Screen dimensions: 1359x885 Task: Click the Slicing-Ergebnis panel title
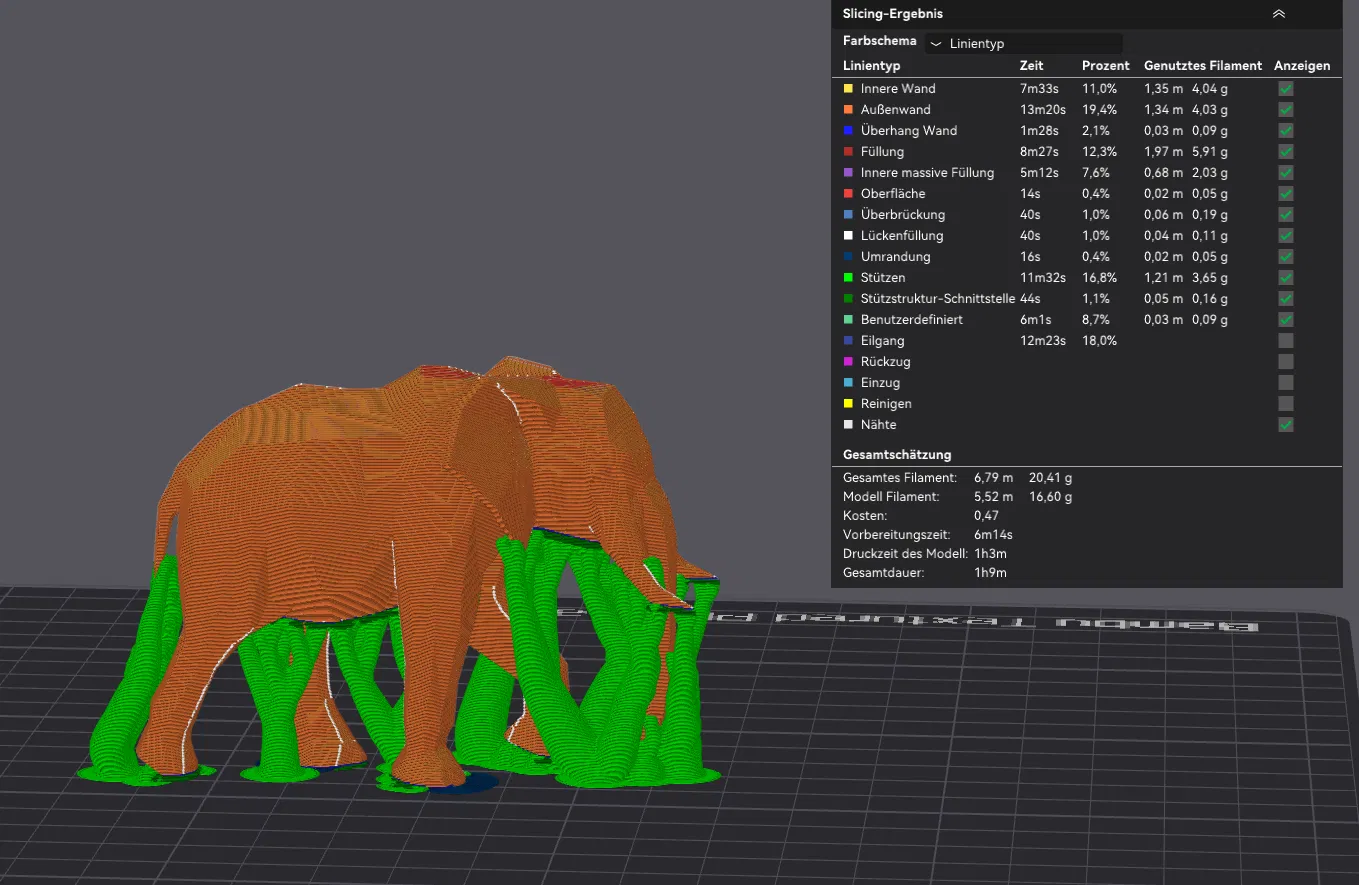893,14
